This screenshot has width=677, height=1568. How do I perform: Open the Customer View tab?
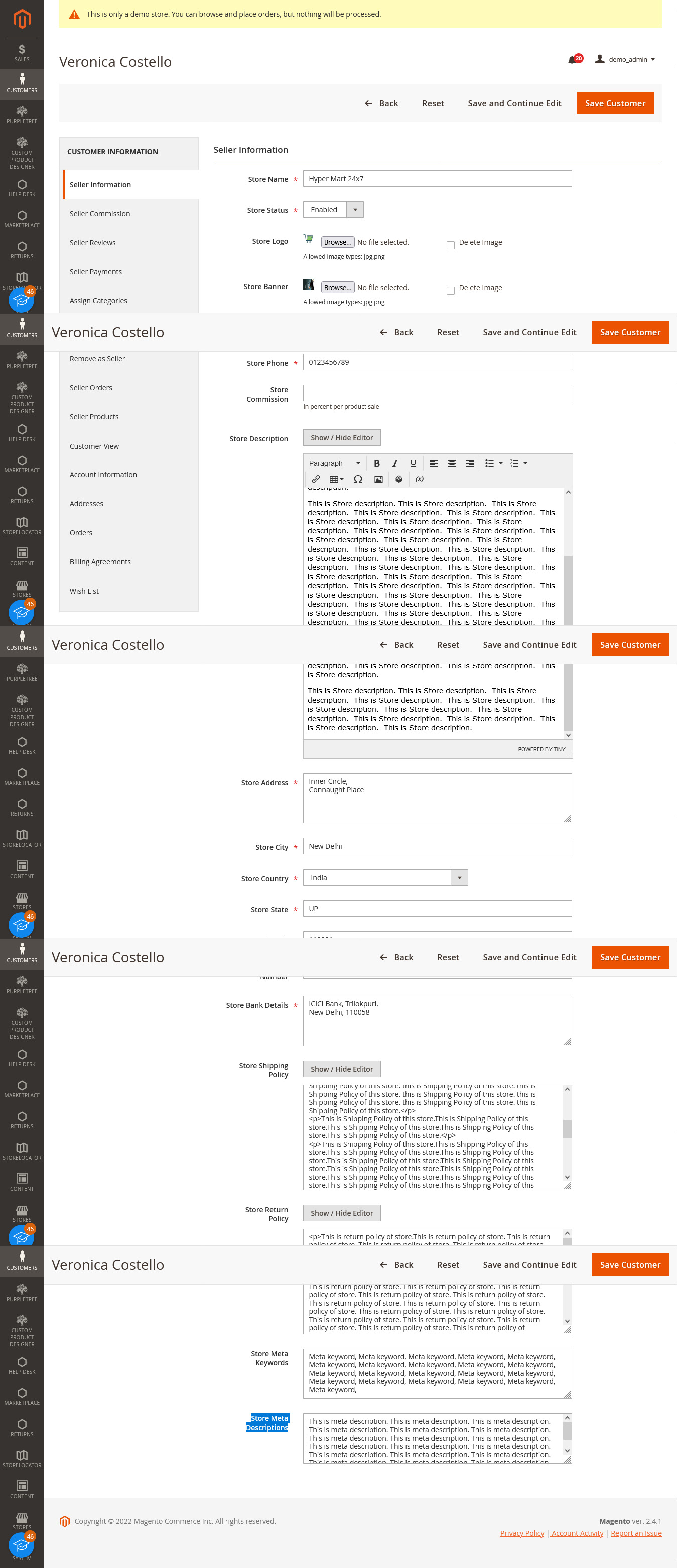click(129, 446)
